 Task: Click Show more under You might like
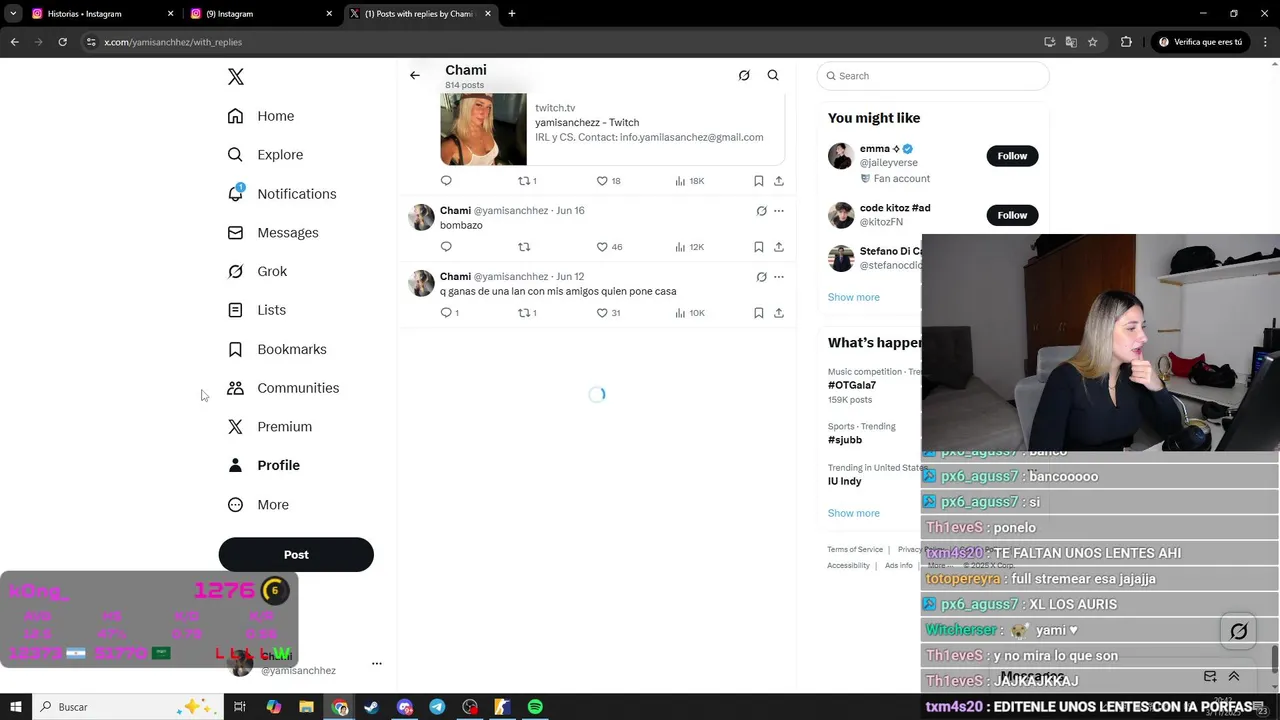pyautogui.click(x=854, y=297)
